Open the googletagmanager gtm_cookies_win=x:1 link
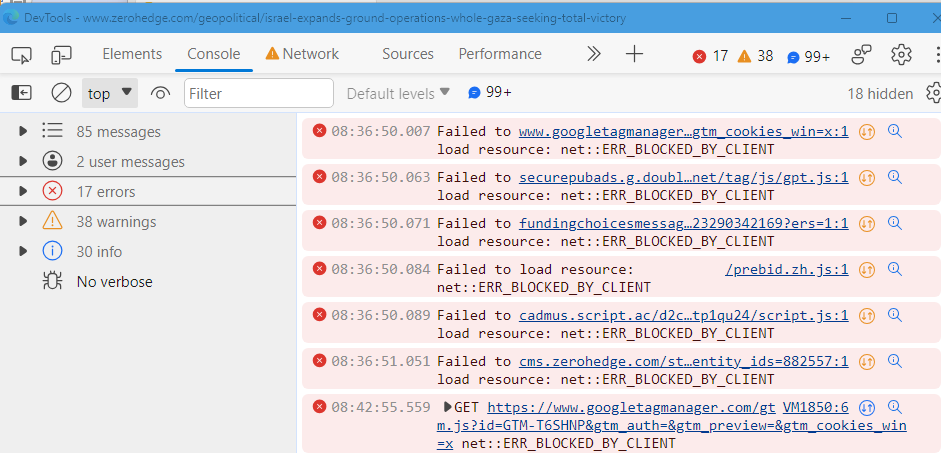941x453 pixels. [x=684, y=131]
